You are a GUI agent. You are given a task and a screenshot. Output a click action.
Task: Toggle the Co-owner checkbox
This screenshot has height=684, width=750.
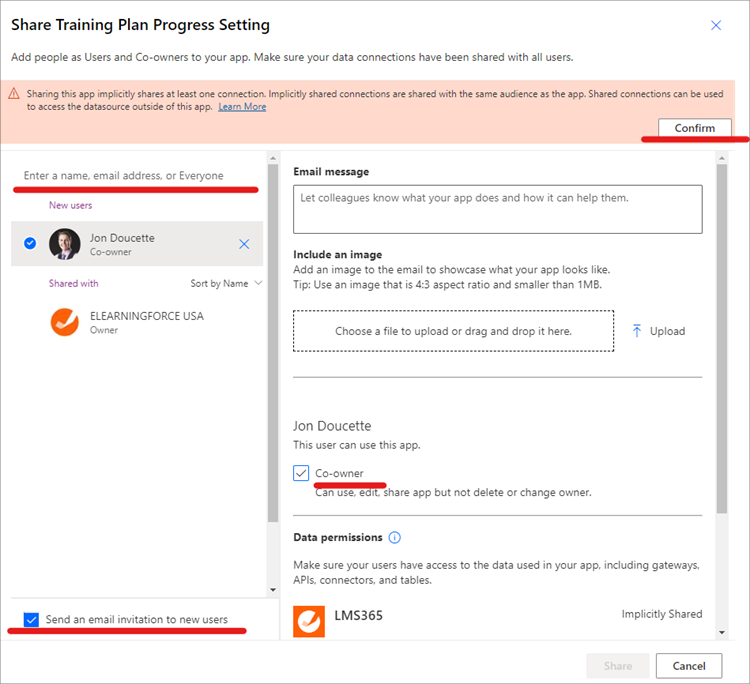click(301, 473)
